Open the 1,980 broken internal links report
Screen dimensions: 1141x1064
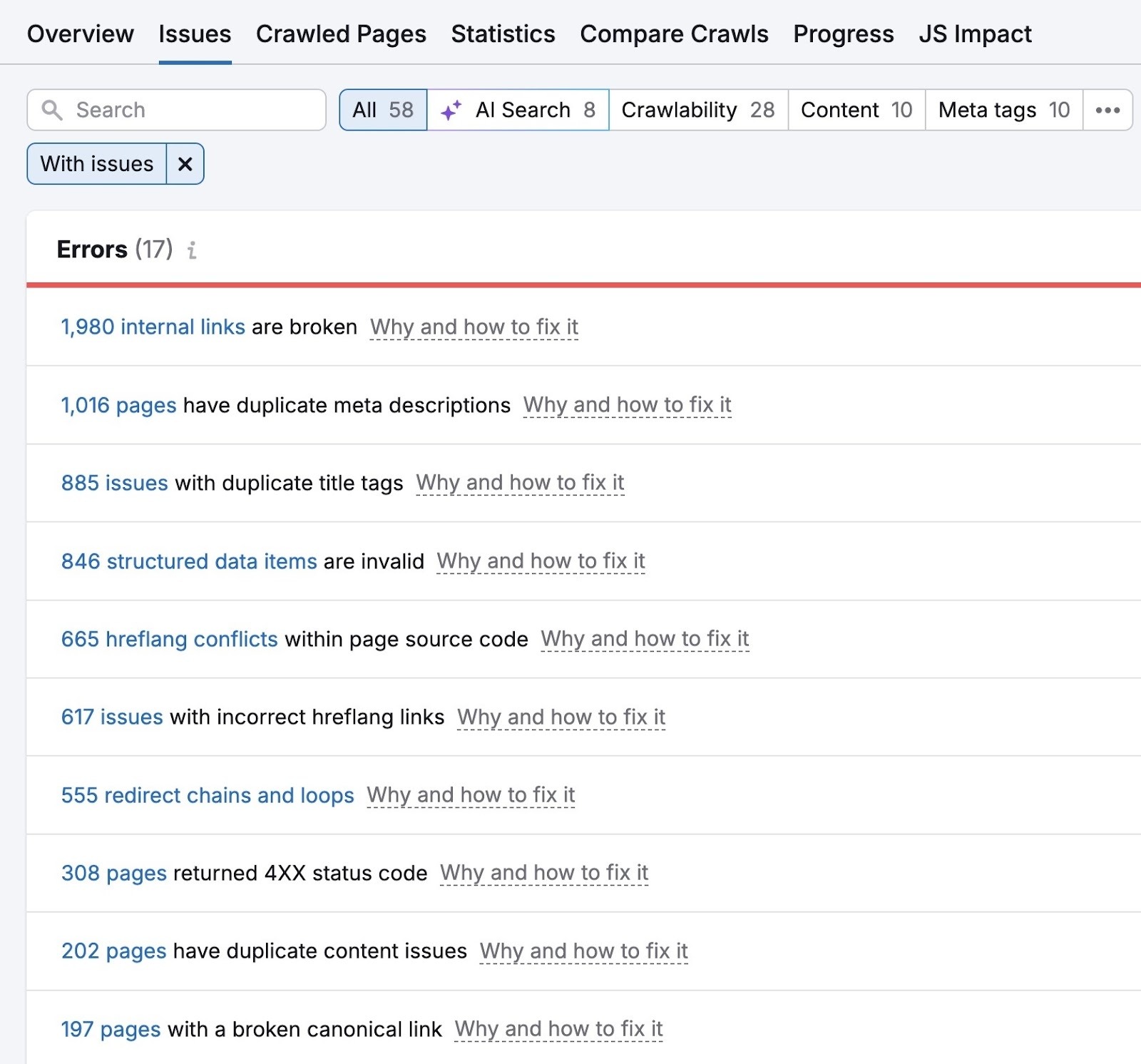click(153, 327)
